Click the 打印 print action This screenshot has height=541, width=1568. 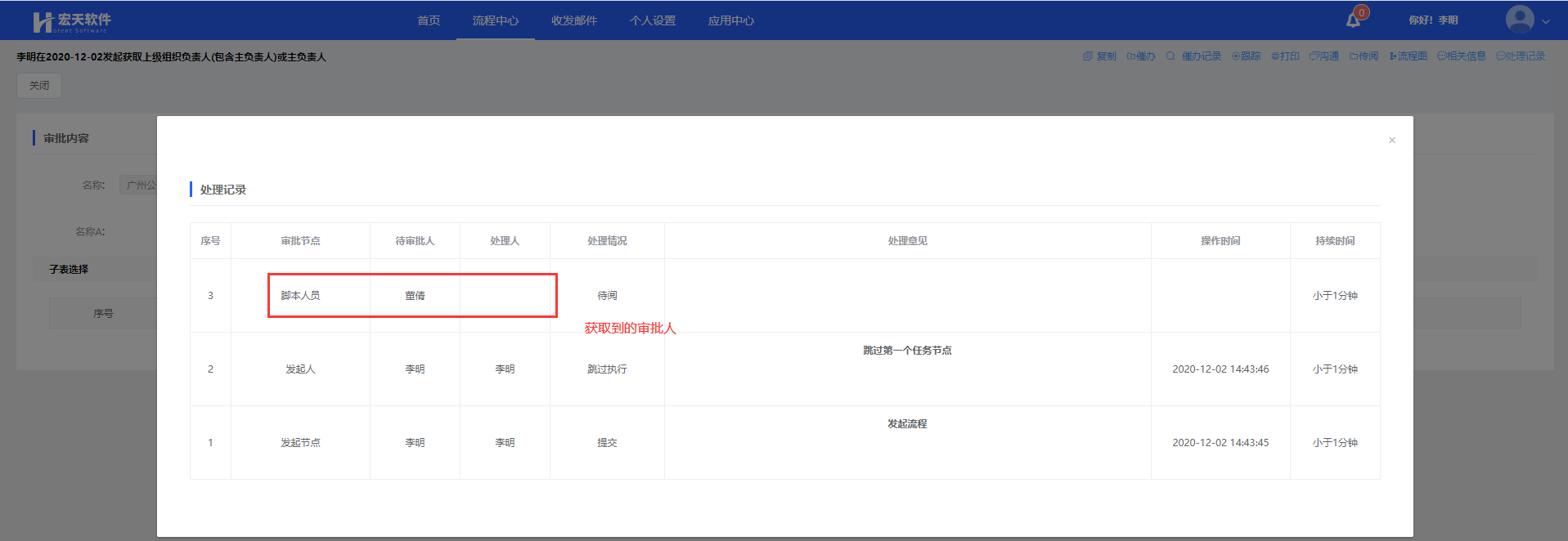point(1285,56)
